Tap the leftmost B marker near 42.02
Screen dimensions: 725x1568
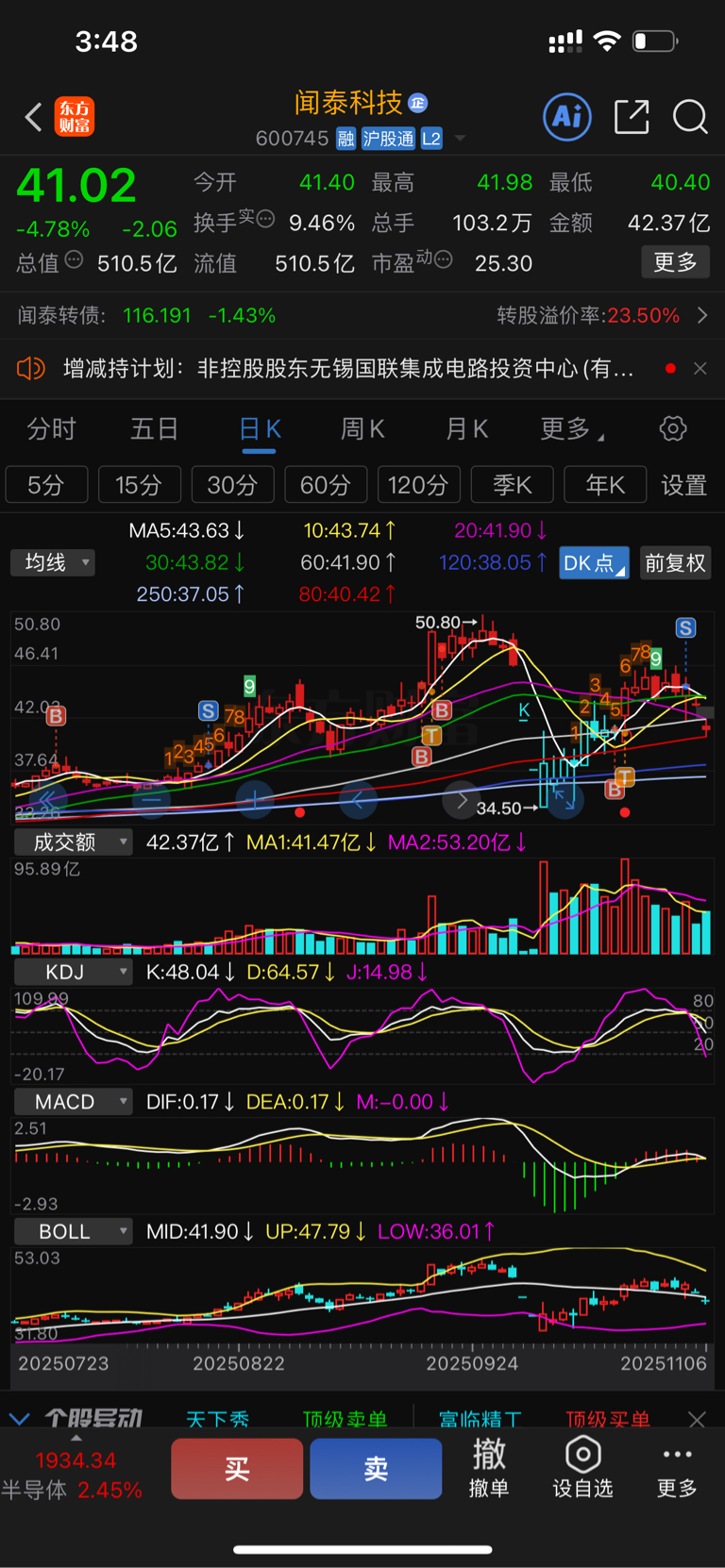click(x=56, y=716)
